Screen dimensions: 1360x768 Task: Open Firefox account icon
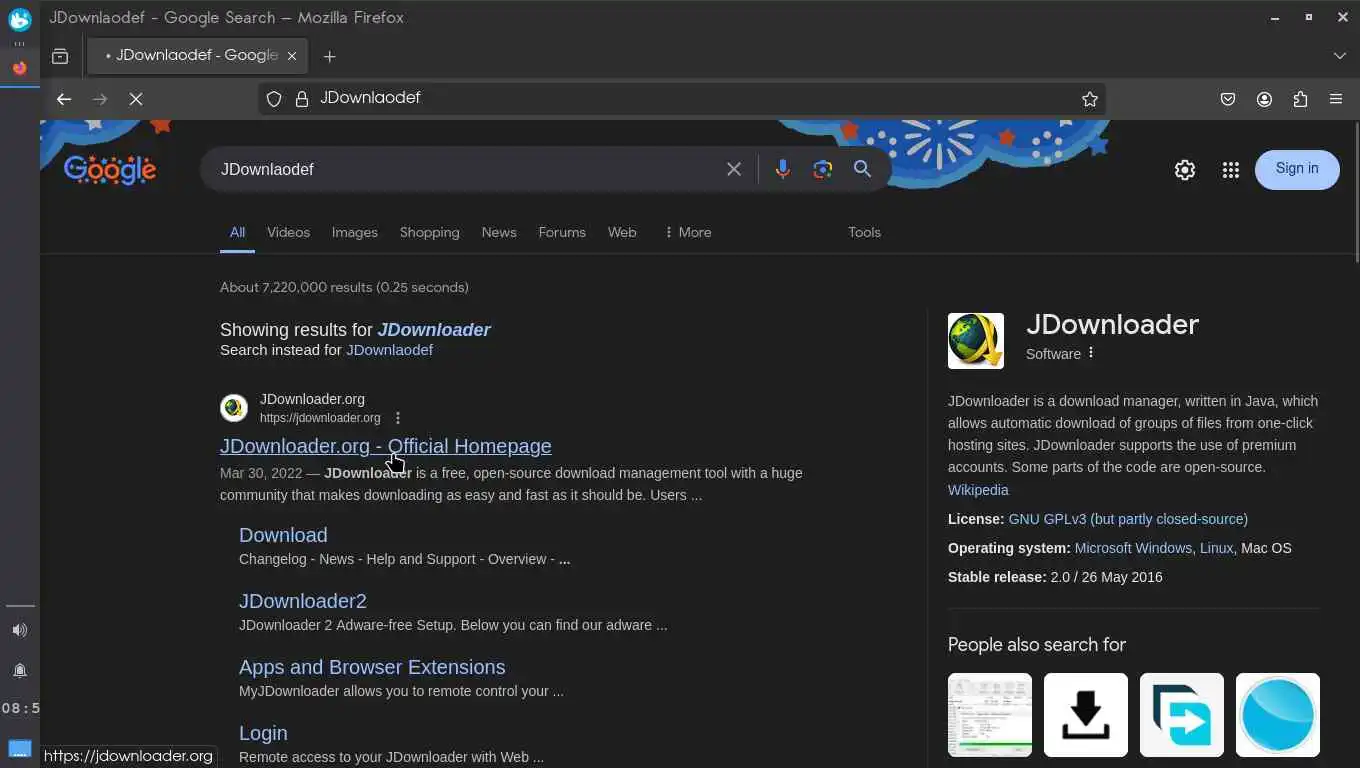1264,99
